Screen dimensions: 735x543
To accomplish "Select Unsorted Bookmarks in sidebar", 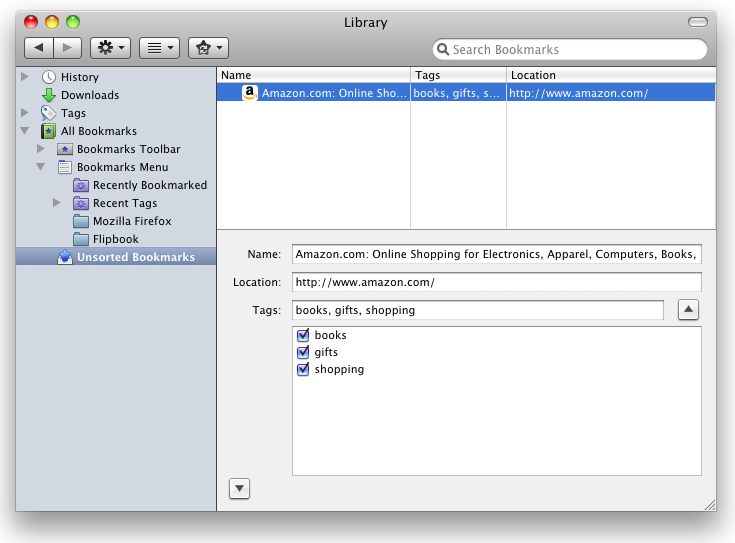I will pos(136,257).
